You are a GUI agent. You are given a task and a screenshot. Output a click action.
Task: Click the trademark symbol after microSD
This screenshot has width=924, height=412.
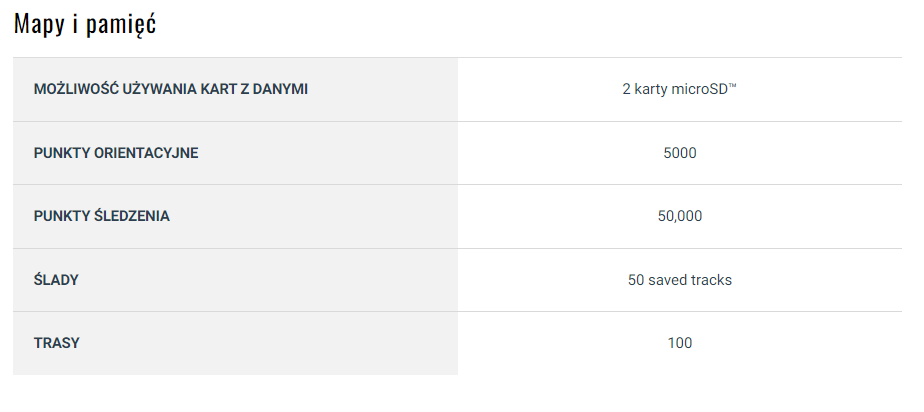(x=732, y=86)
